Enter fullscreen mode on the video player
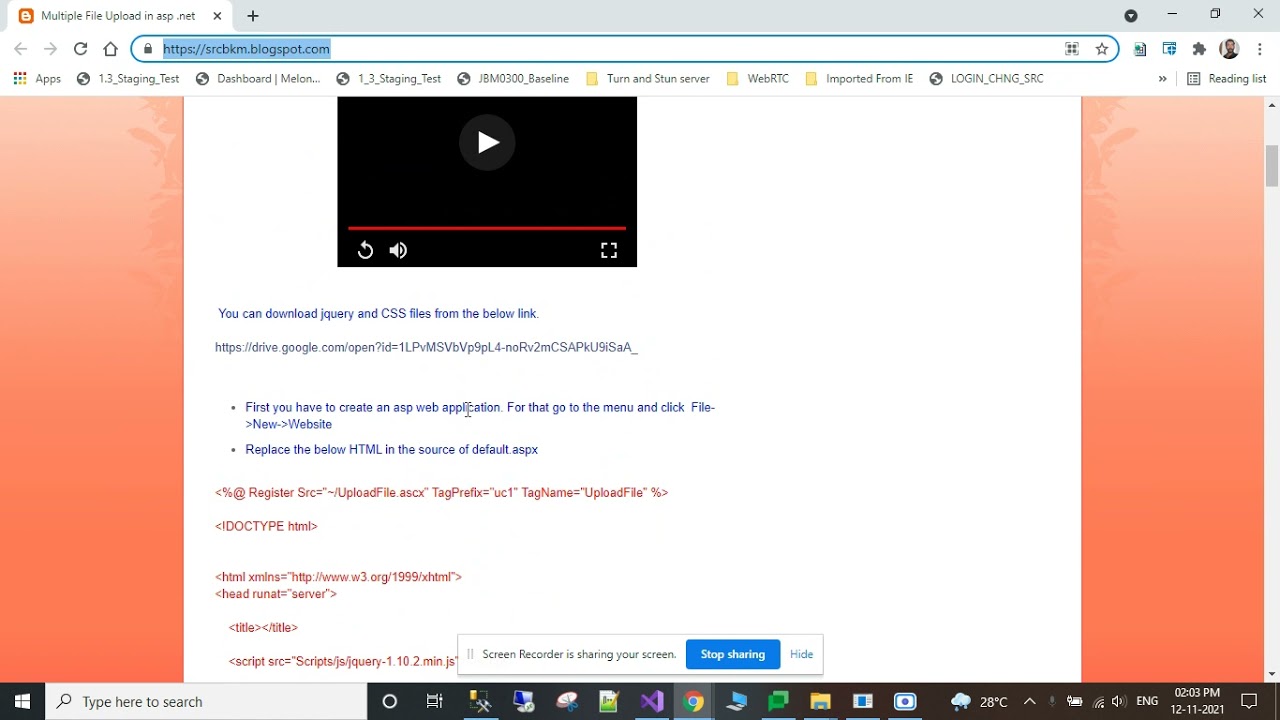Viewport: 1280px width, 720px height. coord(608,250)
